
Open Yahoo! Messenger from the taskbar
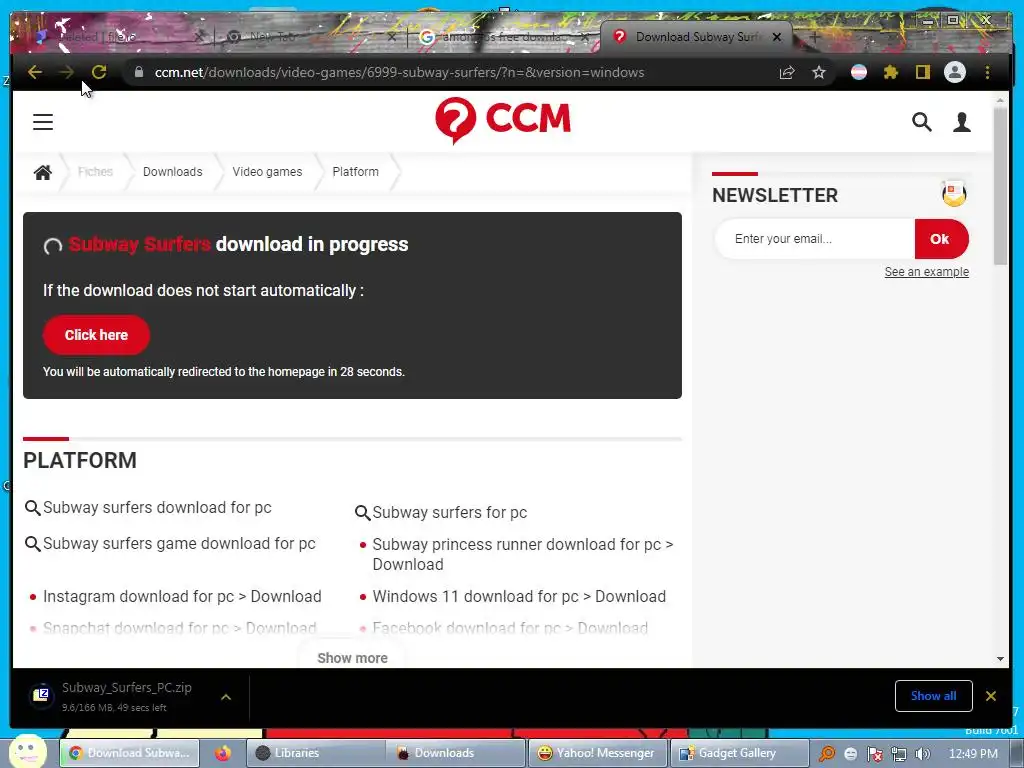point(597,753)
